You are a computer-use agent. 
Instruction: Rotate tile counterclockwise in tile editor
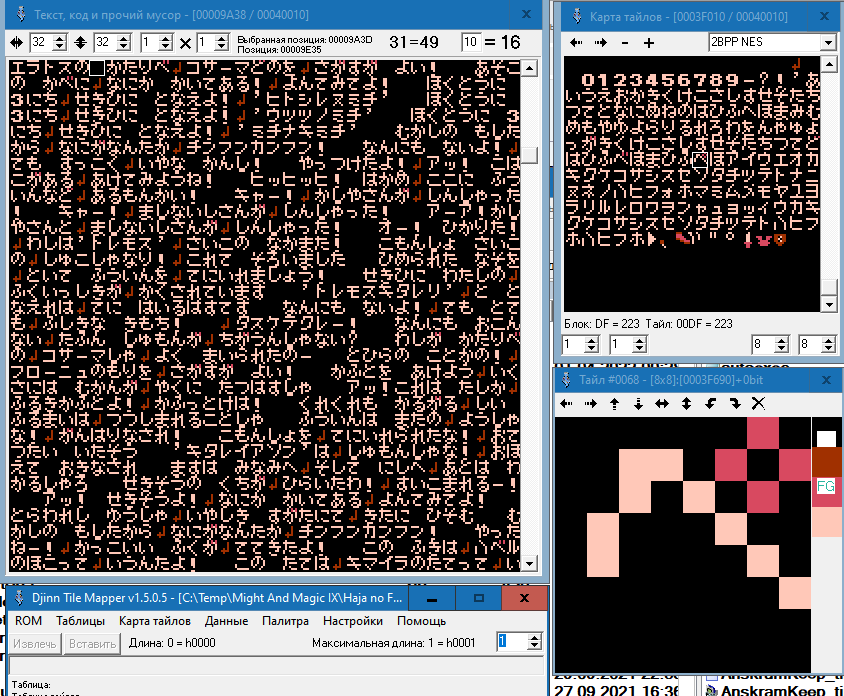pyautogui.click(x=711, y=403)
